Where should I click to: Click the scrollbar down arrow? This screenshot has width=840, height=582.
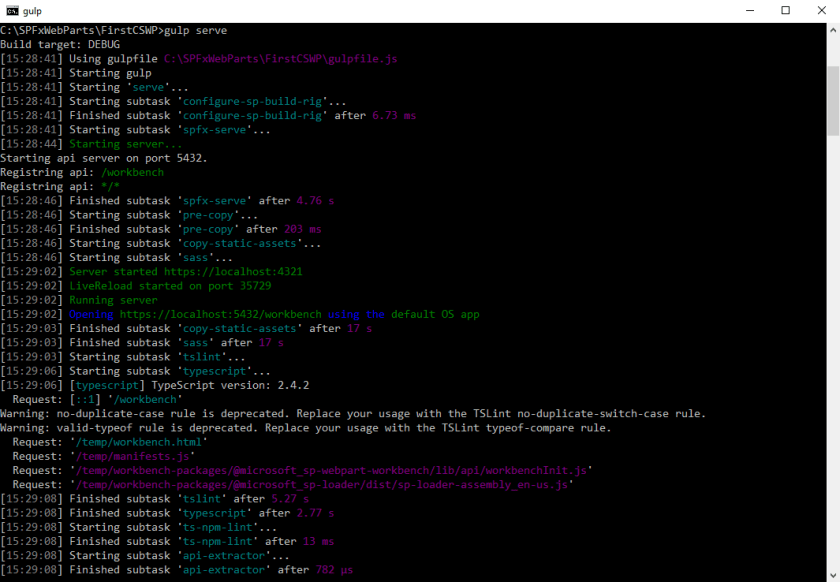point(832,573)
